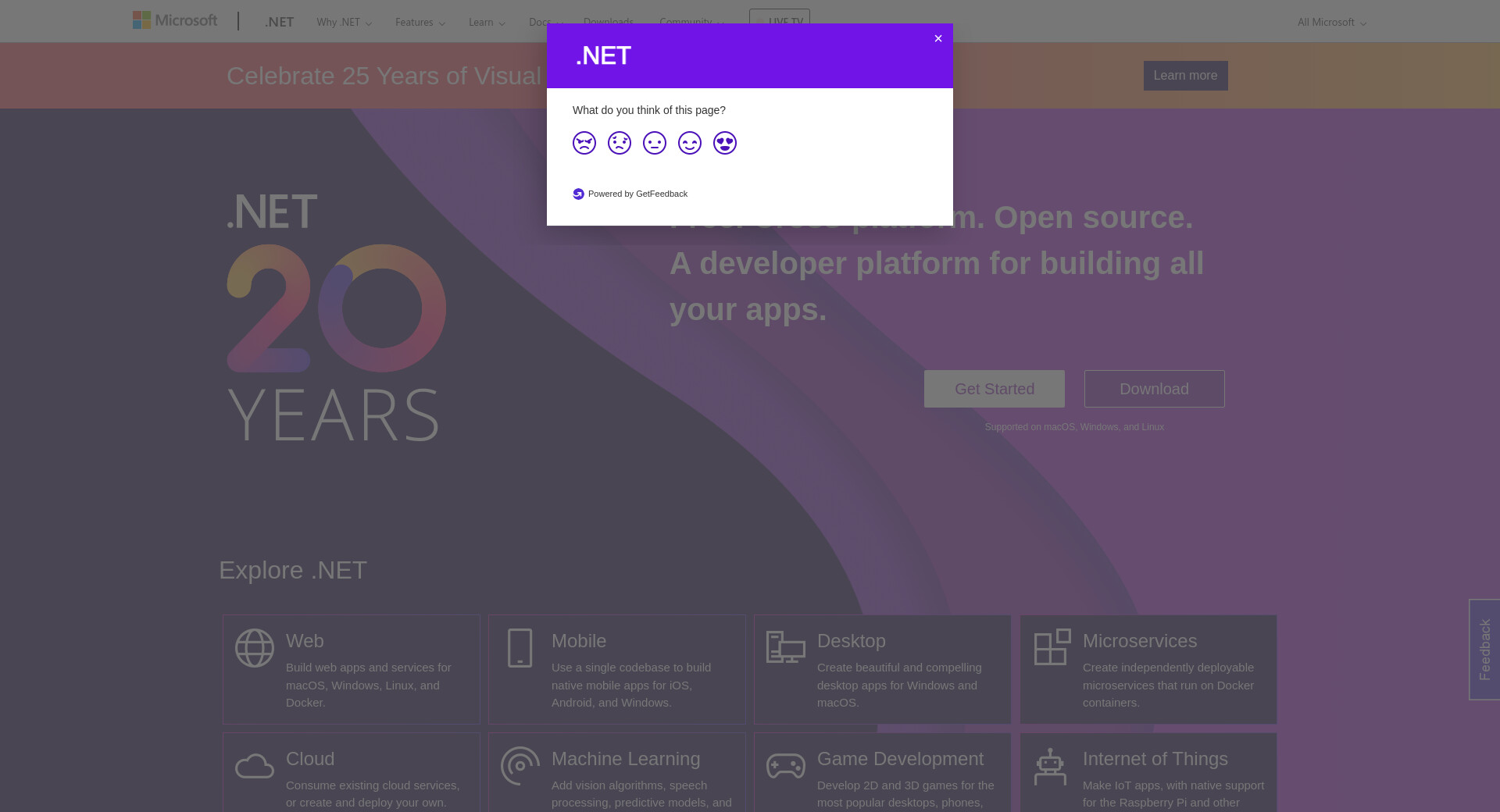Screen dimensions: 1500x812
Task: Select the sad face rating
Action: tap(620, 143)
